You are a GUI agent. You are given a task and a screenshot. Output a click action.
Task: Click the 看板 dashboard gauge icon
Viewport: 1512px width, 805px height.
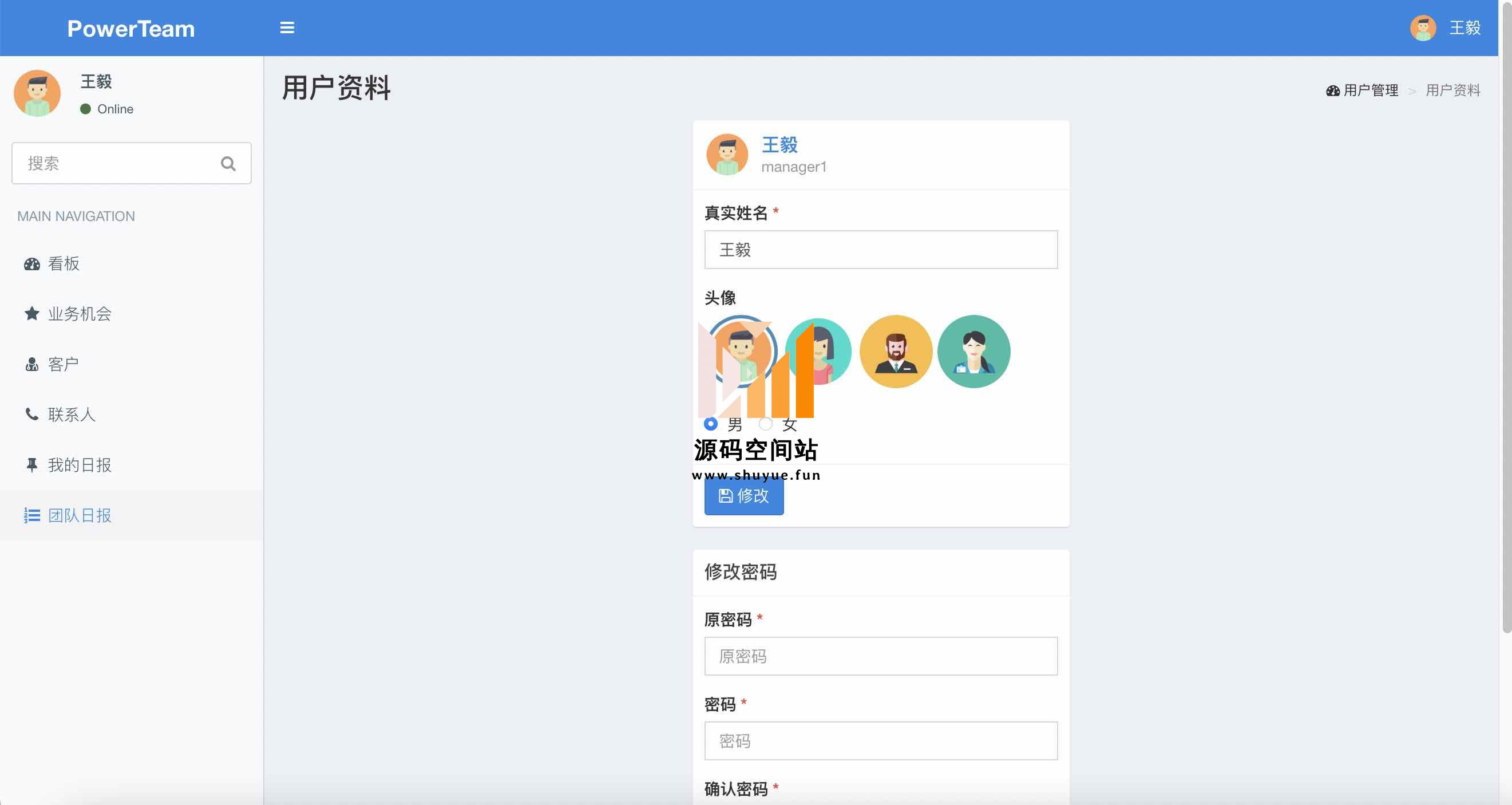click(31, 264)
